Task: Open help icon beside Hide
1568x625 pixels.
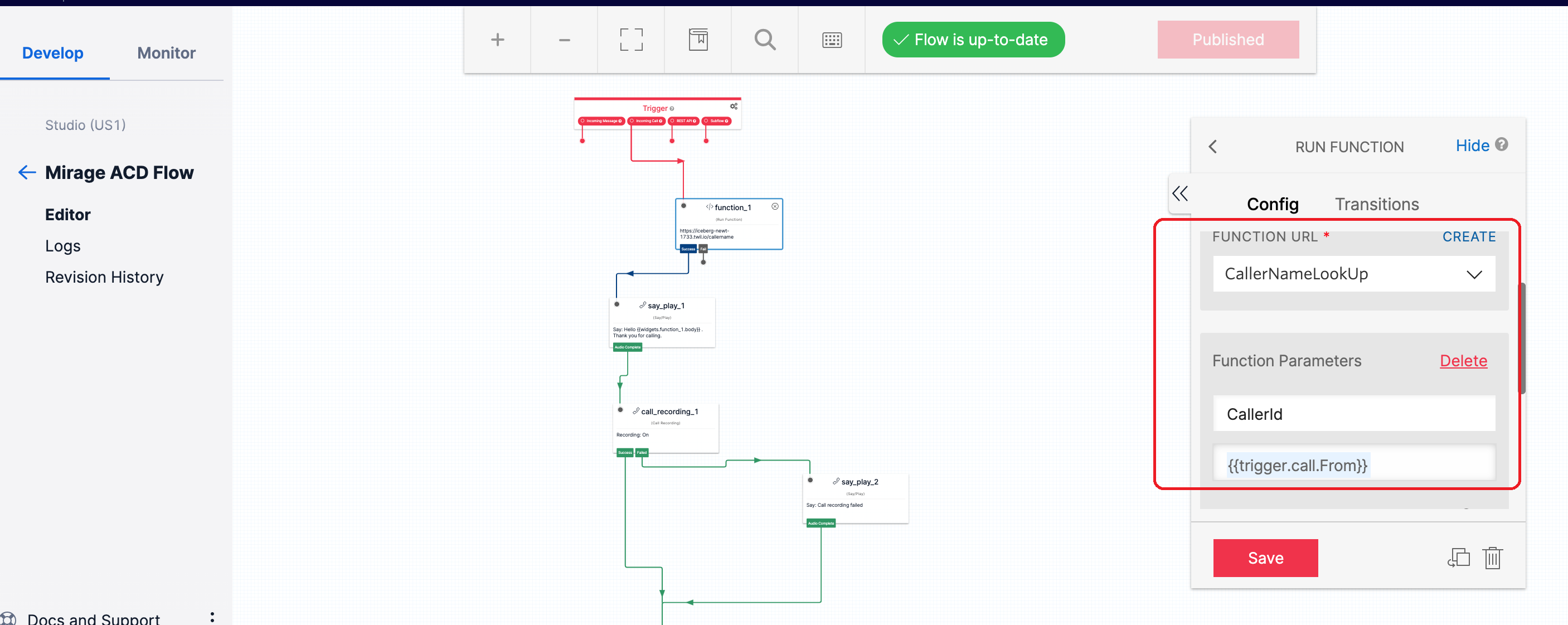Action: coord(1502,145)
